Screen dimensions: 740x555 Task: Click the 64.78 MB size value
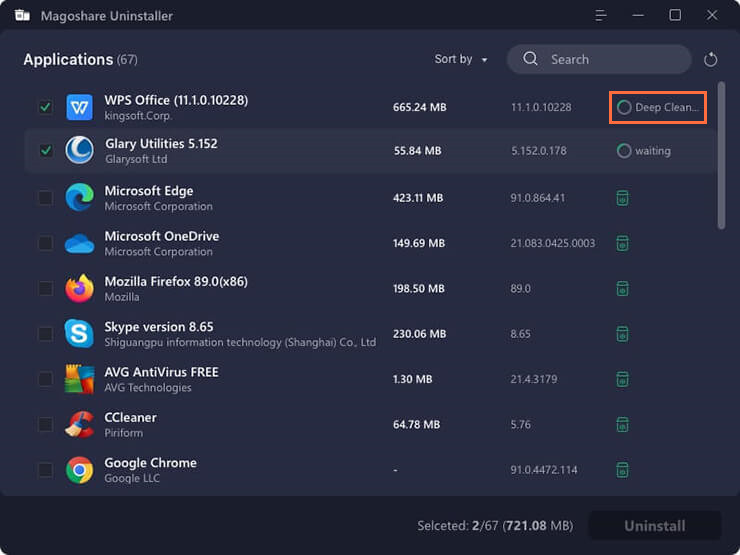[x=416, y=424]
